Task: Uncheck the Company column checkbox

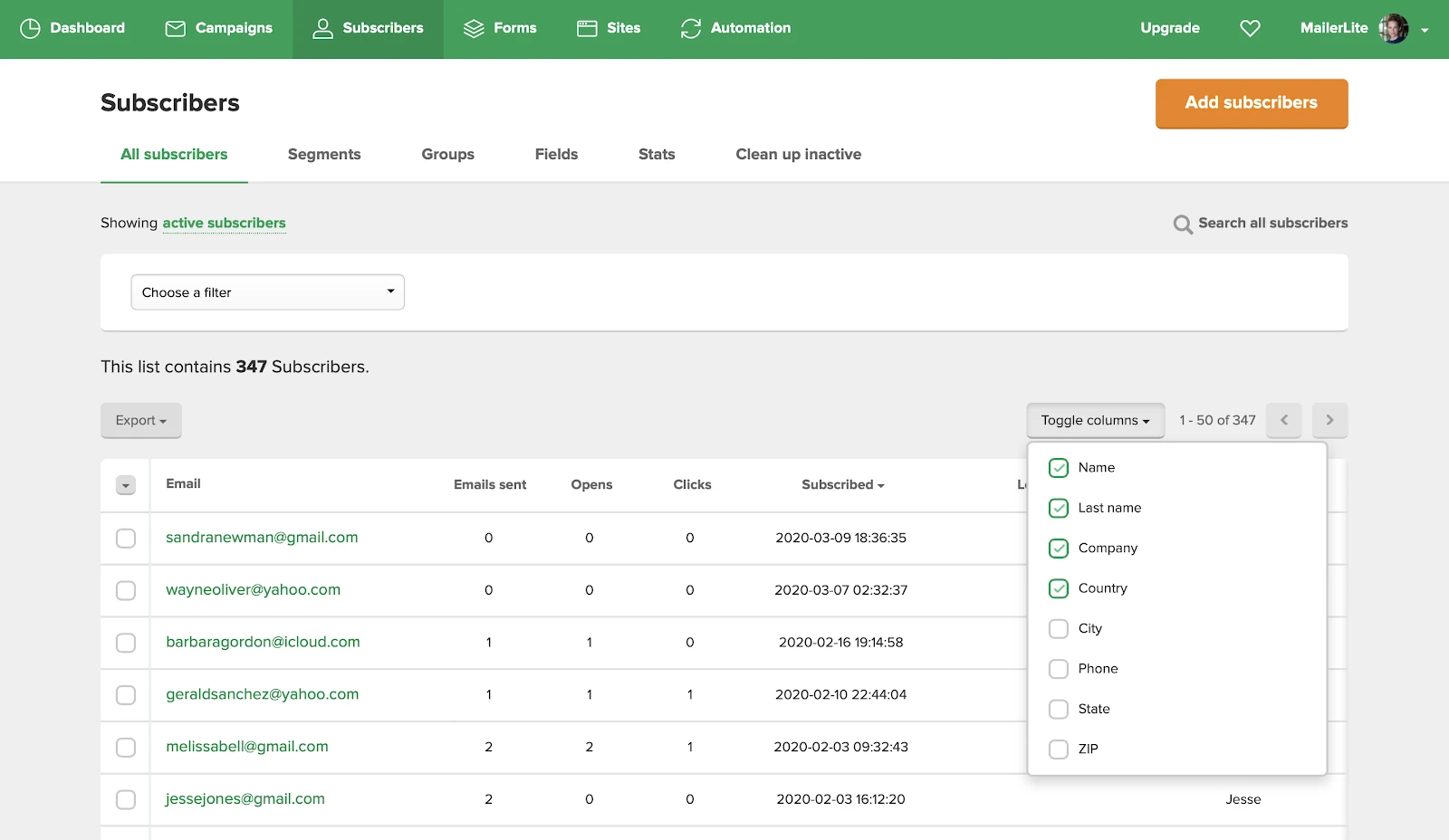Action: point(1059,549)
